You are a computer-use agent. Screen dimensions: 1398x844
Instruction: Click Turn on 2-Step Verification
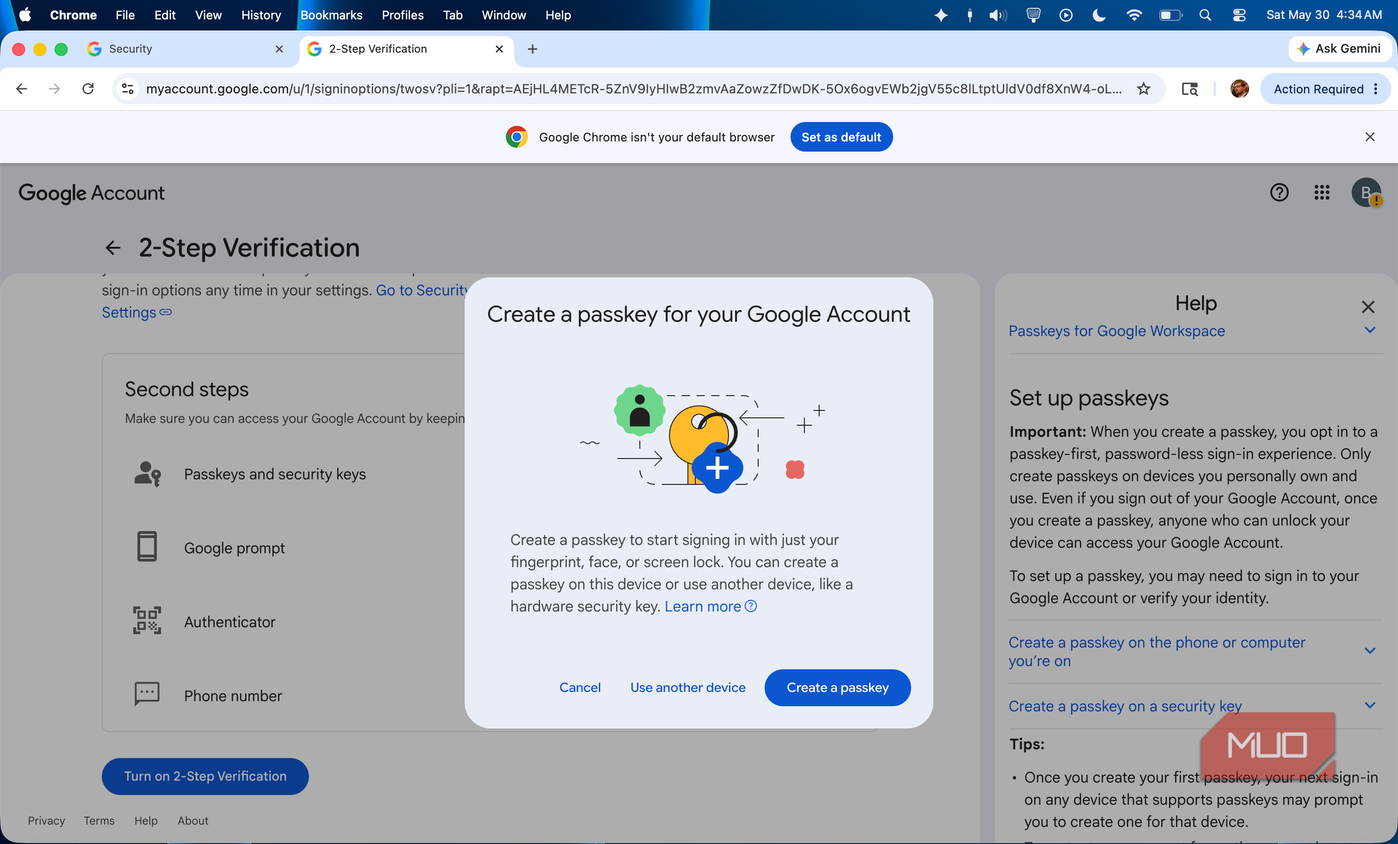click(205, 776)
